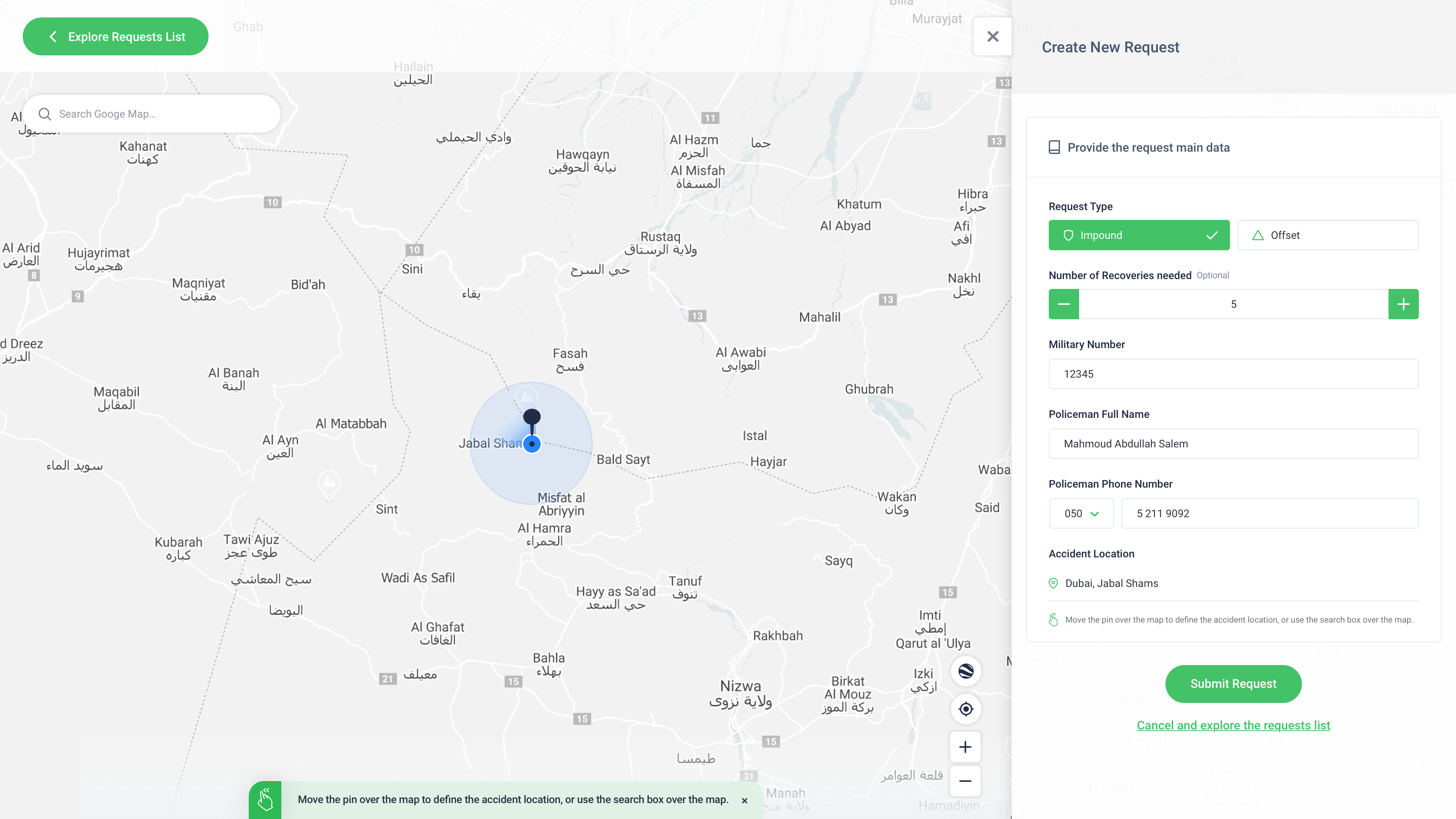Select the Offset request type
Viewport: 1456px width, 819px height.
[1328, 235]
